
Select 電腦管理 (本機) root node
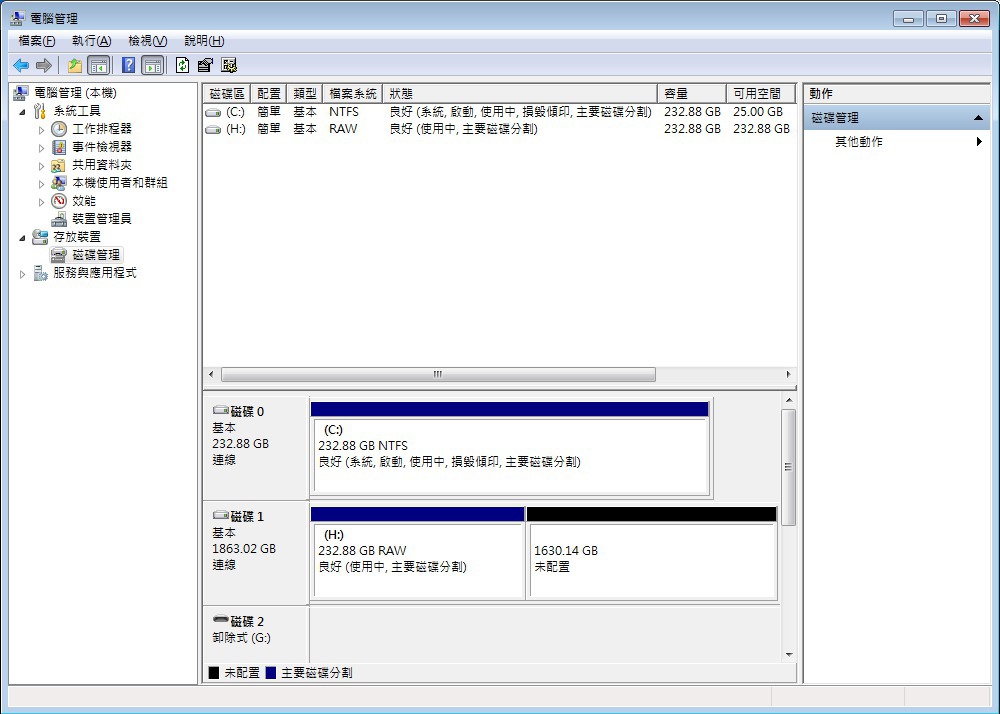coord(75,93)
